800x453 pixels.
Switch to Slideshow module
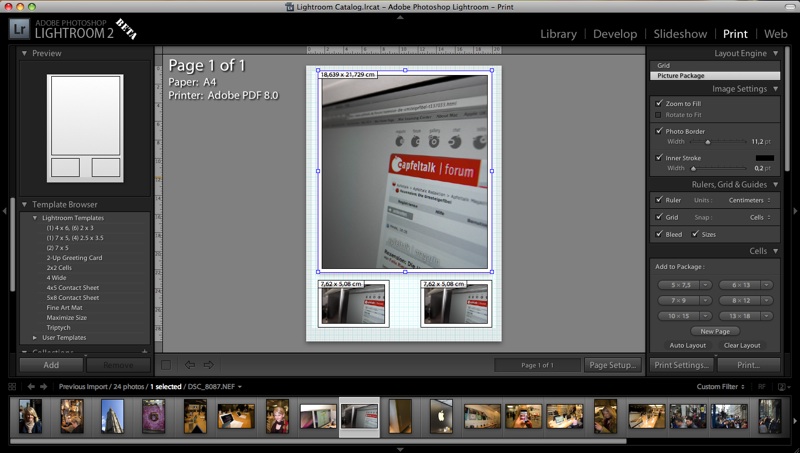[680, 34]
